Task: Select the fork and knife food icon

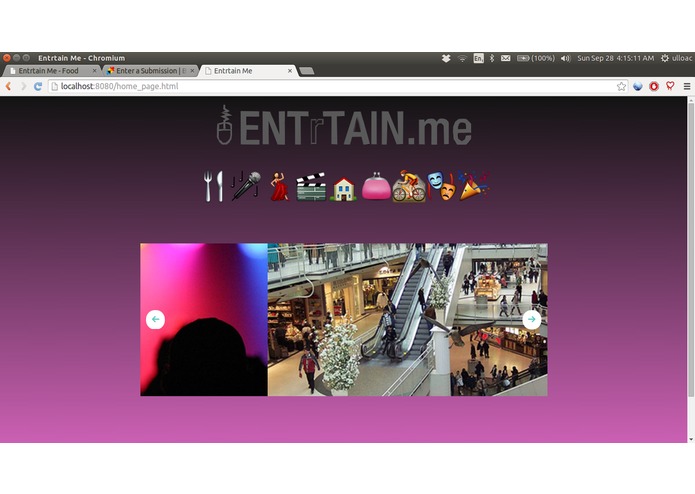Action: [213, 186]
